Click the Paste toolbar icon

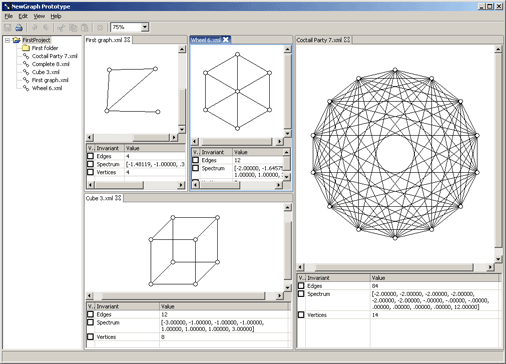click(x=85, y=28)
